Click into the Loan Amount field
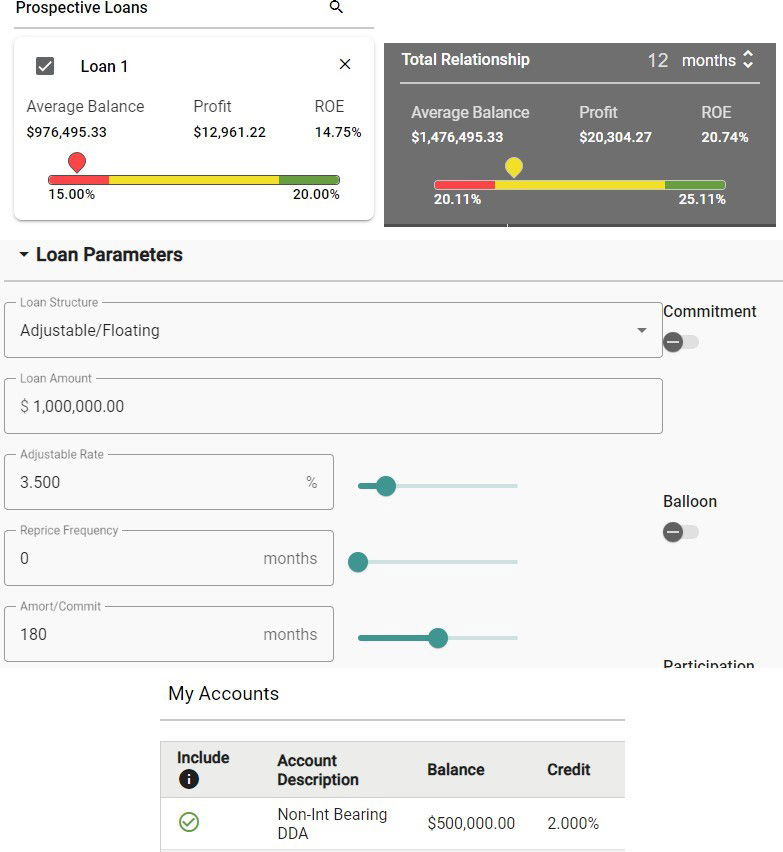This screenshot has width=783, height=852. pyautogui.click(x=333, y=407)
